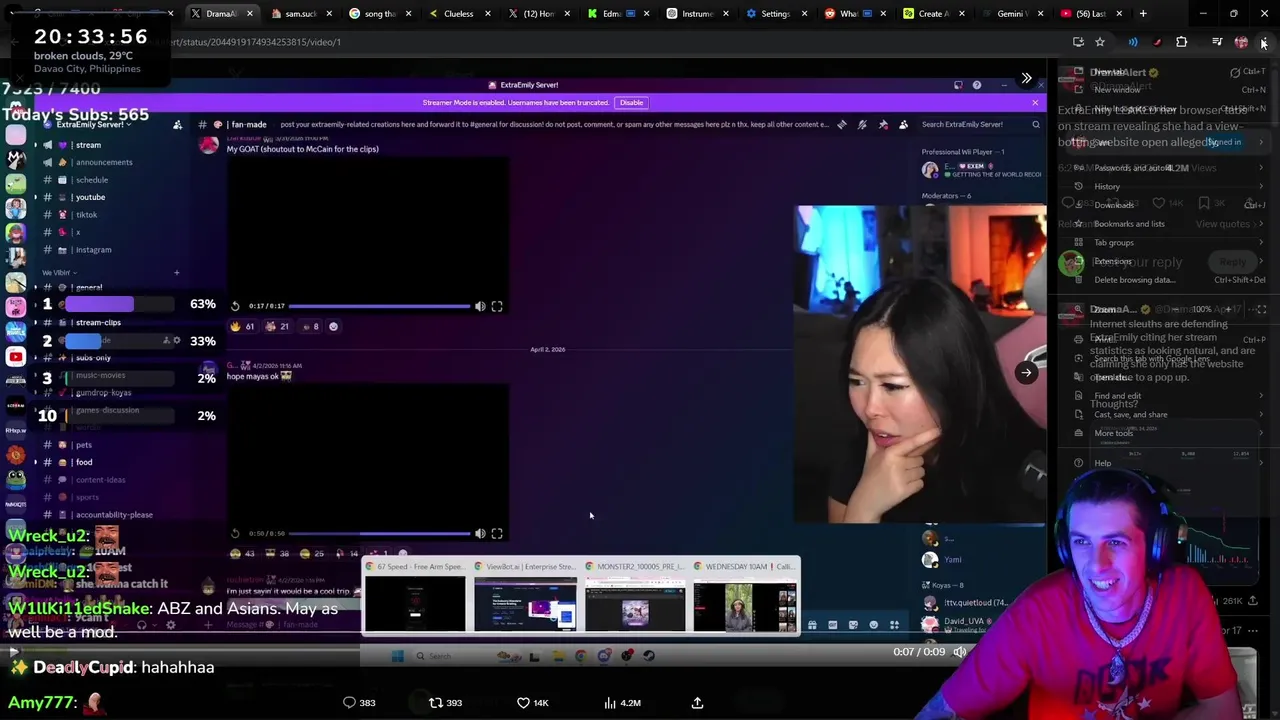
Task: Switch to the Clueless browser tab
Action: coord(458,13)
